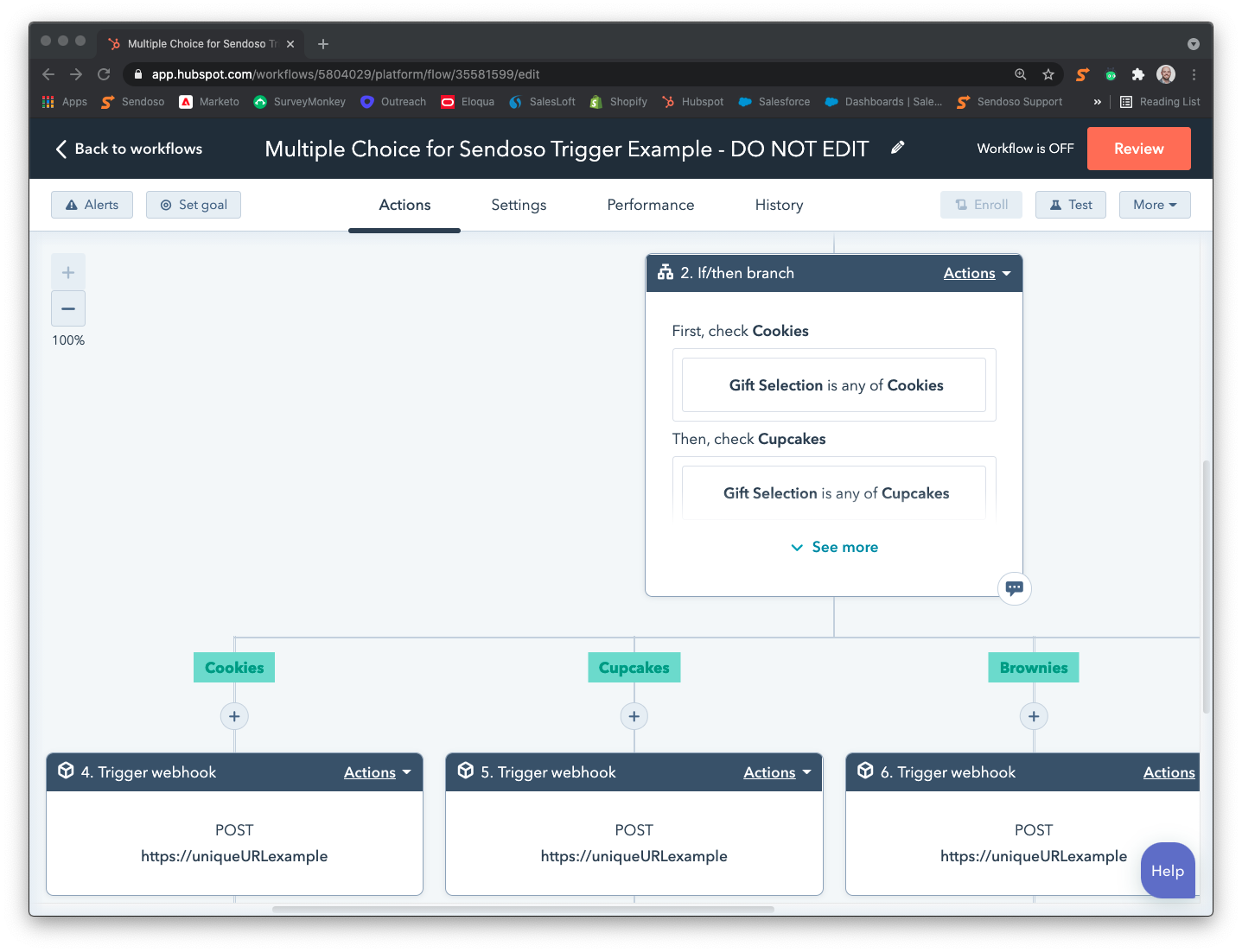
Task: Click the horizontal scrollbar at canvas bottom
Action: click(523, 909)
